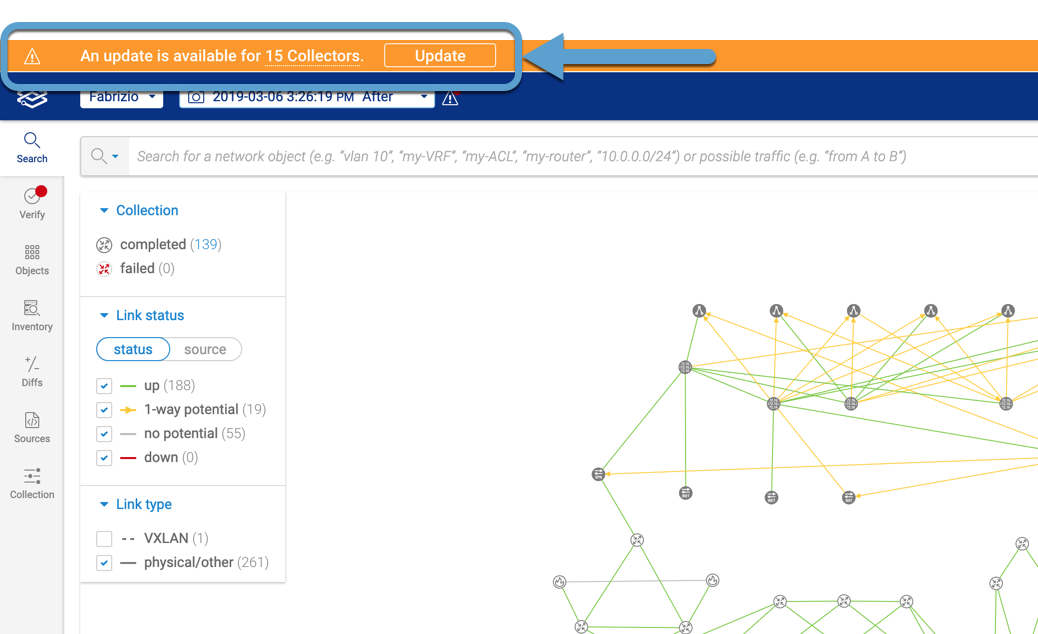The image size is (1038, 634).
Task: Collapse the Link status section
Action: (x=104, y=316)
